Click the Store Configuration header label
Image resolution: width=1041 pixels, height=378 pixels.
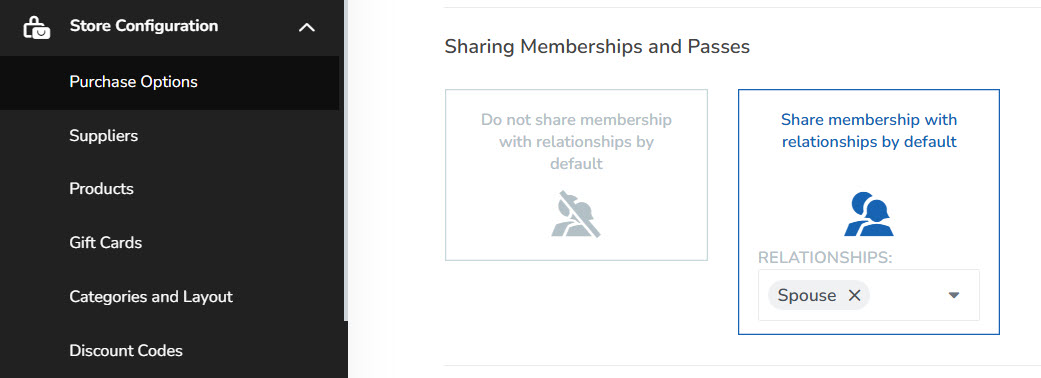[x=144, y=26]
